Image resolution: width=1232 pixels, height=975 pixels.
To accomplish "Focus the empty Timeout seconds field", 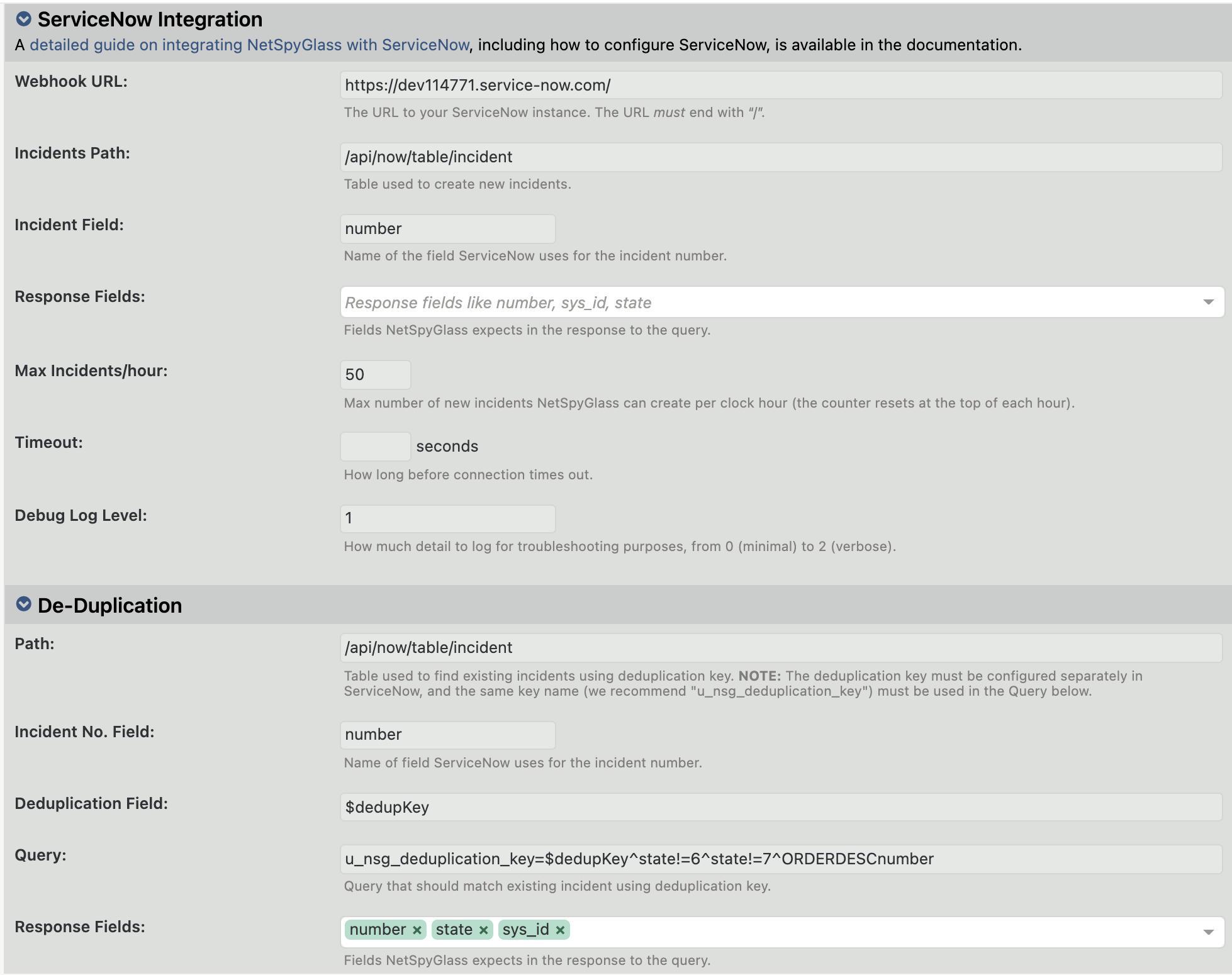I will pyautogui.click(x=375, y=446).
